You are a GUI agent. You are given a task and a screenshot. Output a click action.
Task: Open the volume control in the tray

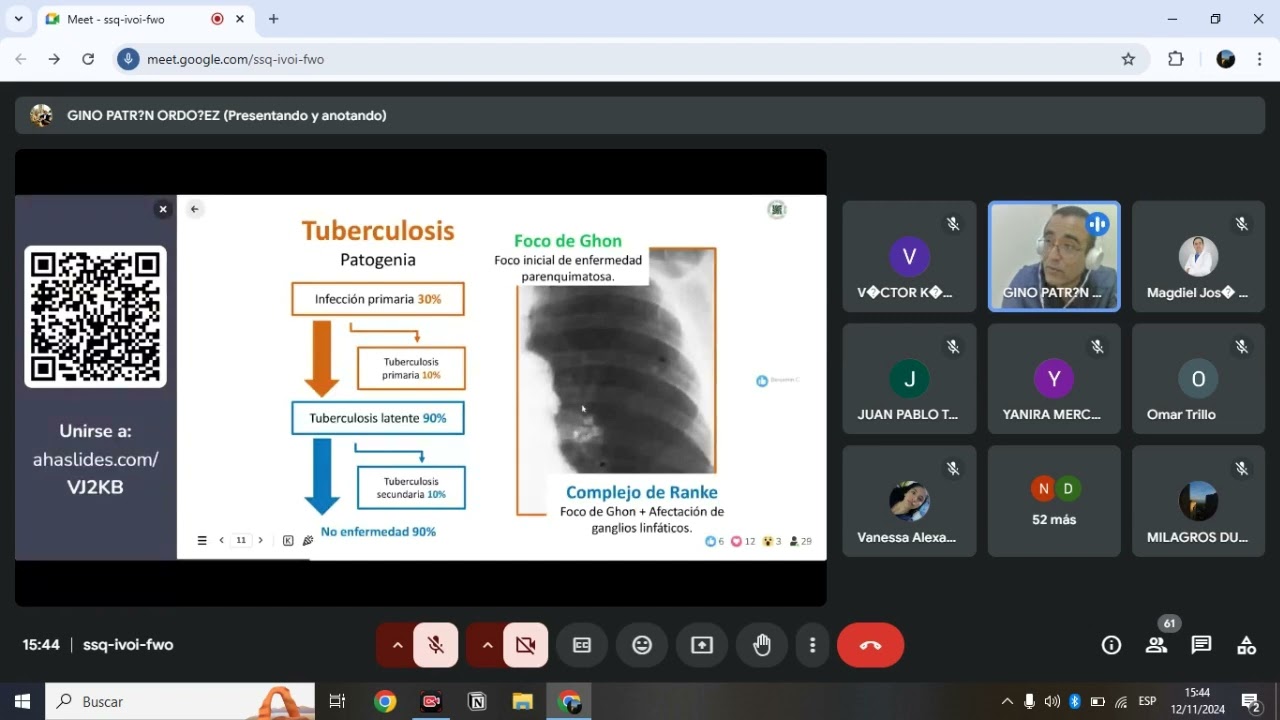point(1052,701)
